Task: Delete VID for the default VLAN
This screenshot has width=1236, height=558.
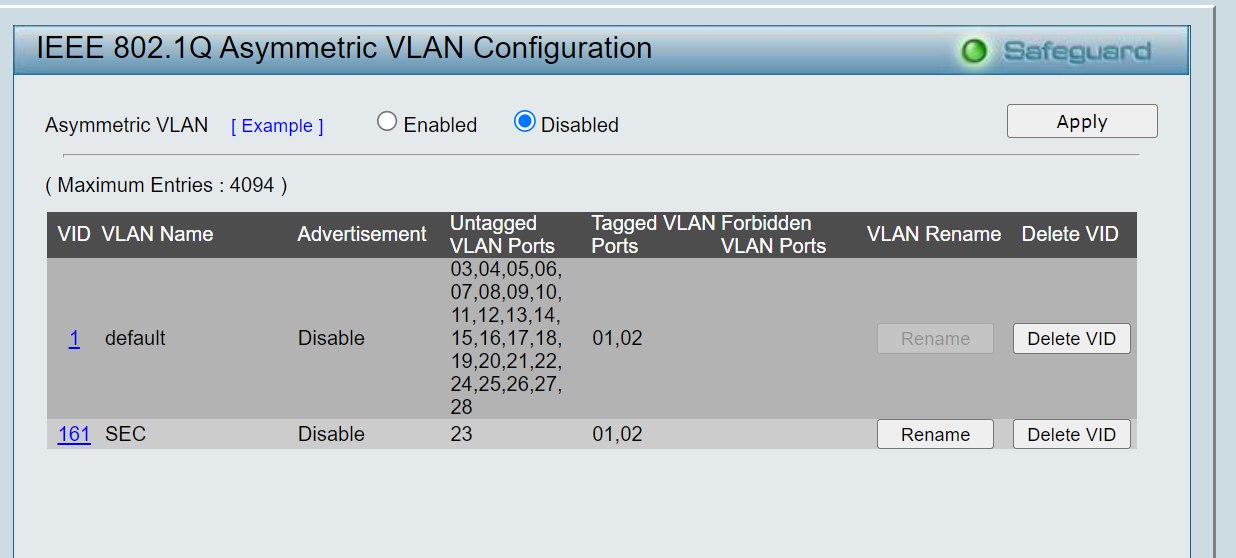Action: tap(1072, 338)
